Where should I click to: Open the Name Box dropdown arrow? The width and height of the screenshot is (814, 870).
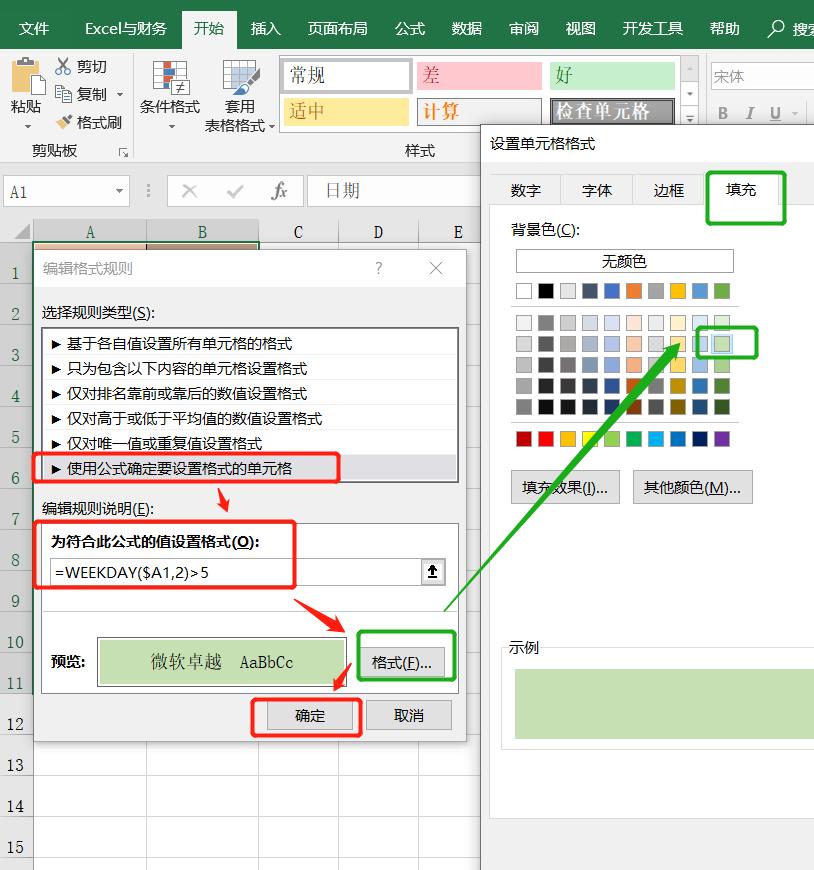pyautogui.click(x=122, y=190)
